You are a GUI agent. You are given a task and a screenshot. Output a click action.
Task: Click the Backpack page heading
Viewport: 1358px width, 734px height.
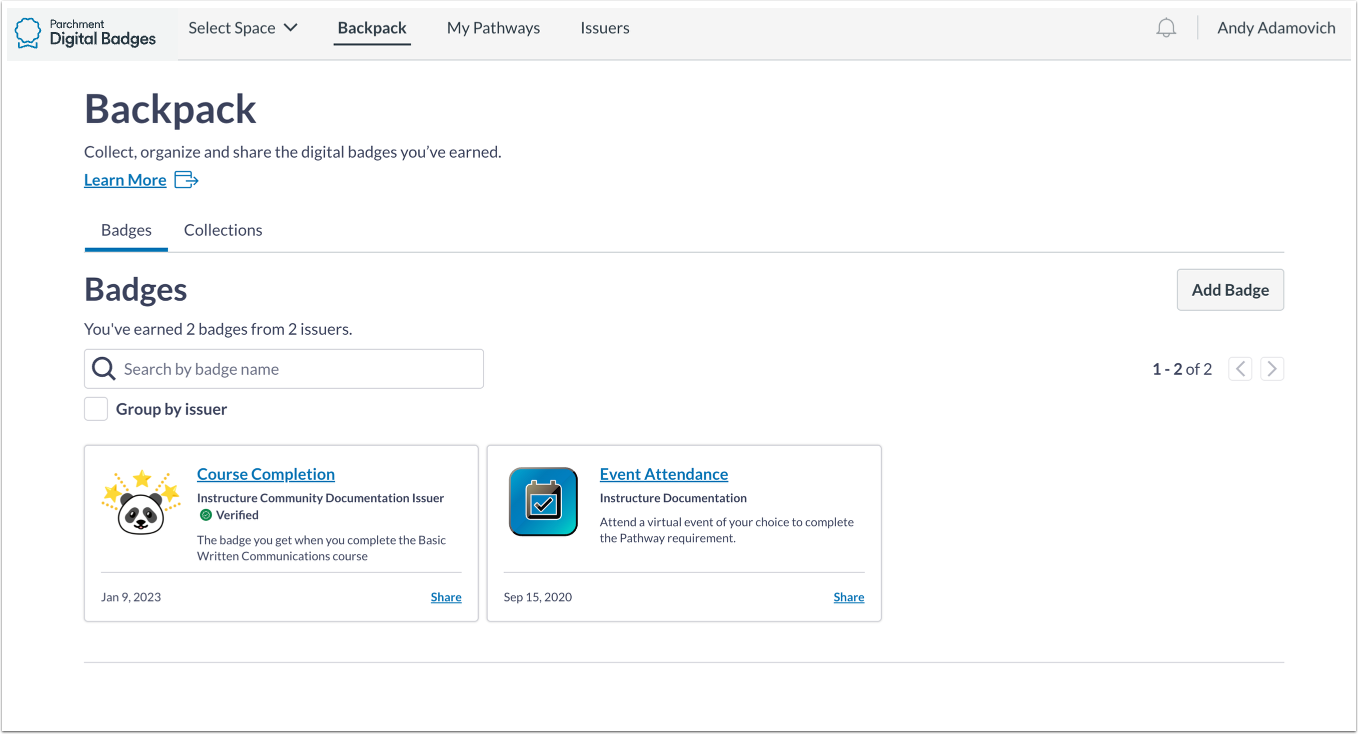pos(170,109)
